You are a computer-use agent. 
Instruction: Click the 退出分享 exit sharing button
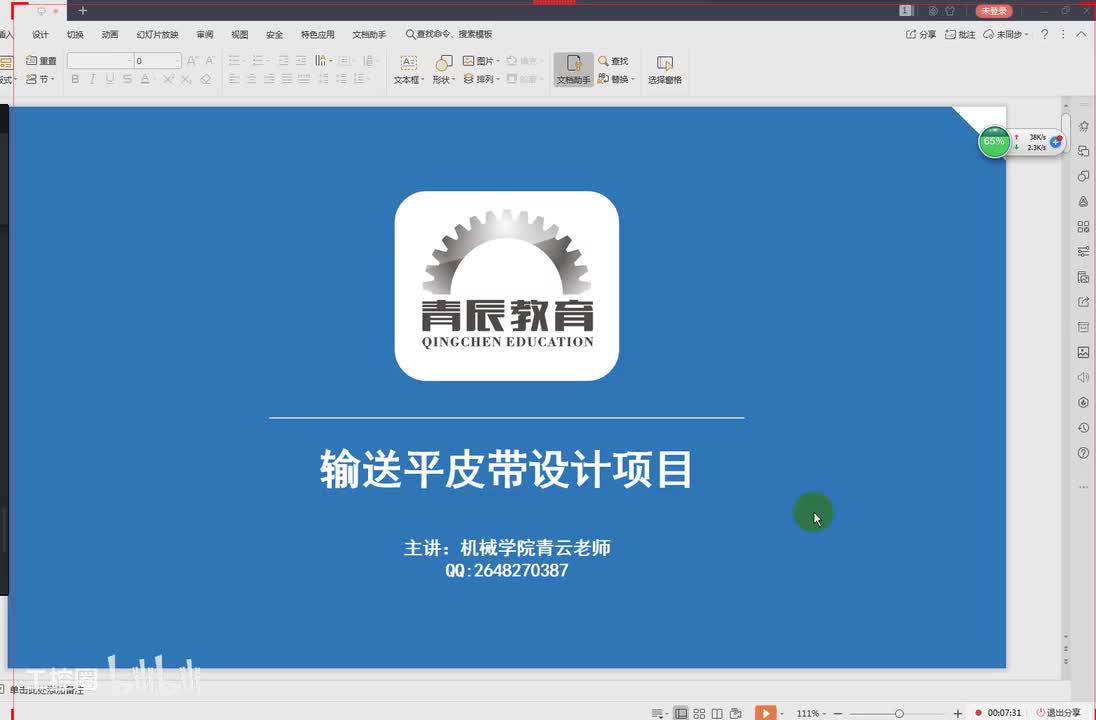(x=1058, y=712)
